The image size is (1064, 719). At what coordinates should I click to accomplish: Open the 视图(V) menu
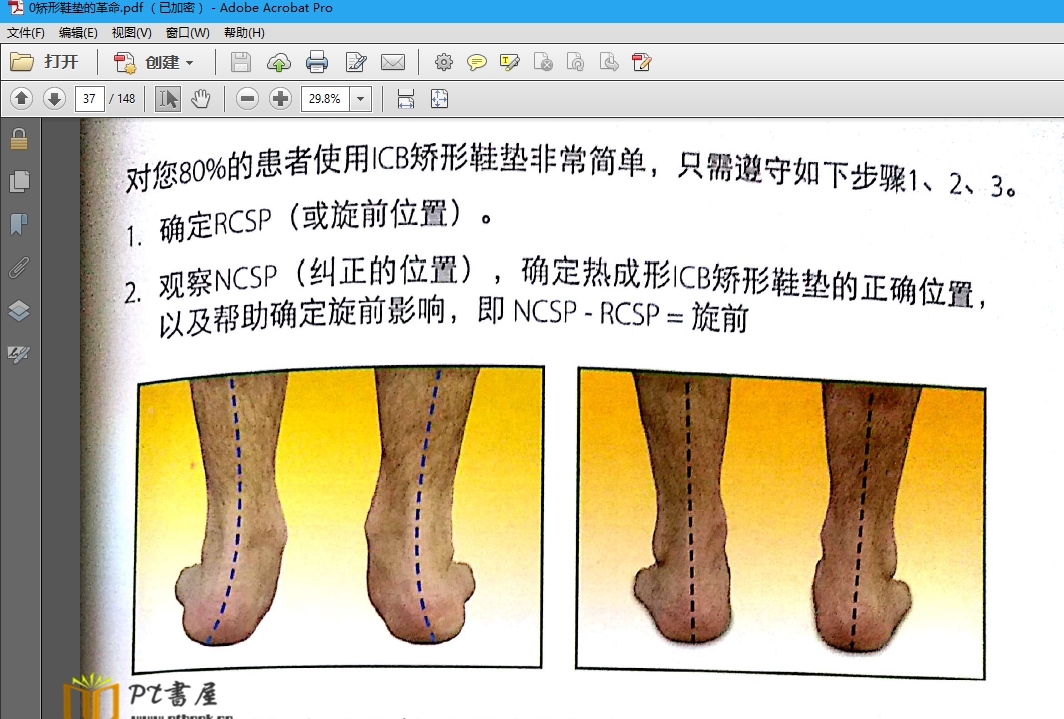coord(131,33)
